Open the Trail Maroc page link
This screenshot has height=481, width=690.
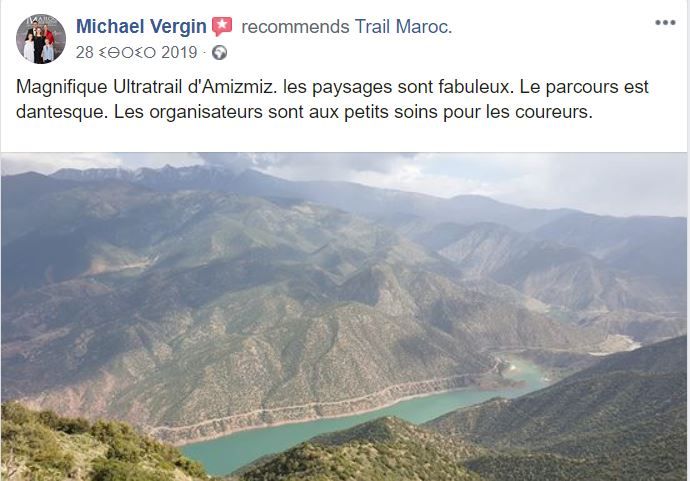[403, 27]
